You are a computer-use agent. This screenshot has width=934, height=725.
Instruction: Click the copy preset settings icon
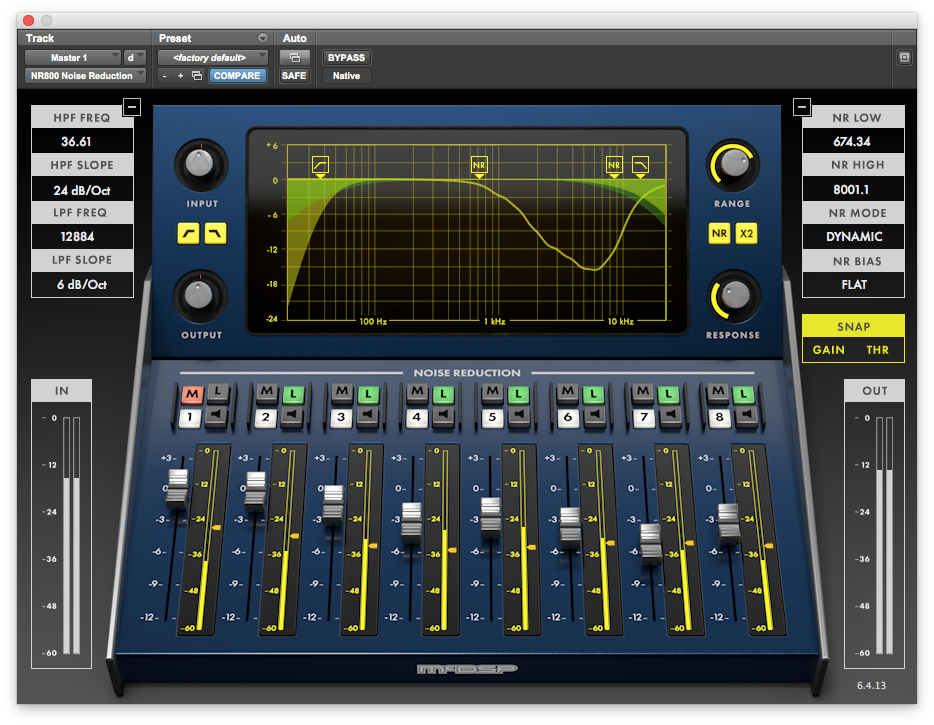[197, 76]
